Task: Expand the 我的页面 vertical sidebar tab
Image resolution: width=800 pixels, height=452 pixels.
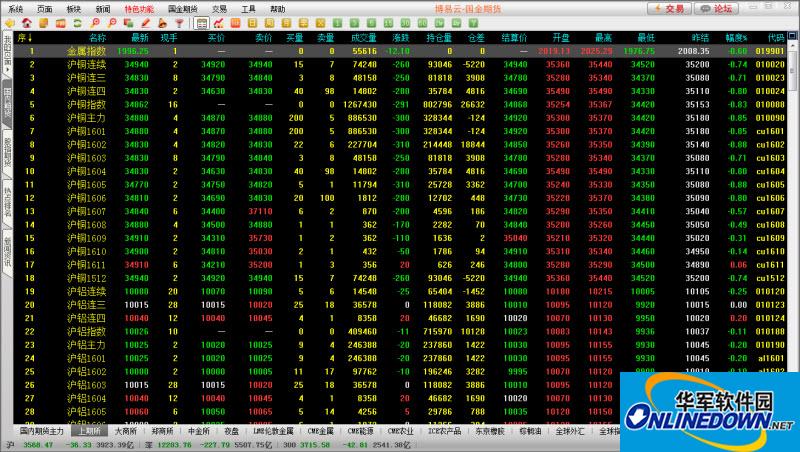Action: pos(7,54)
